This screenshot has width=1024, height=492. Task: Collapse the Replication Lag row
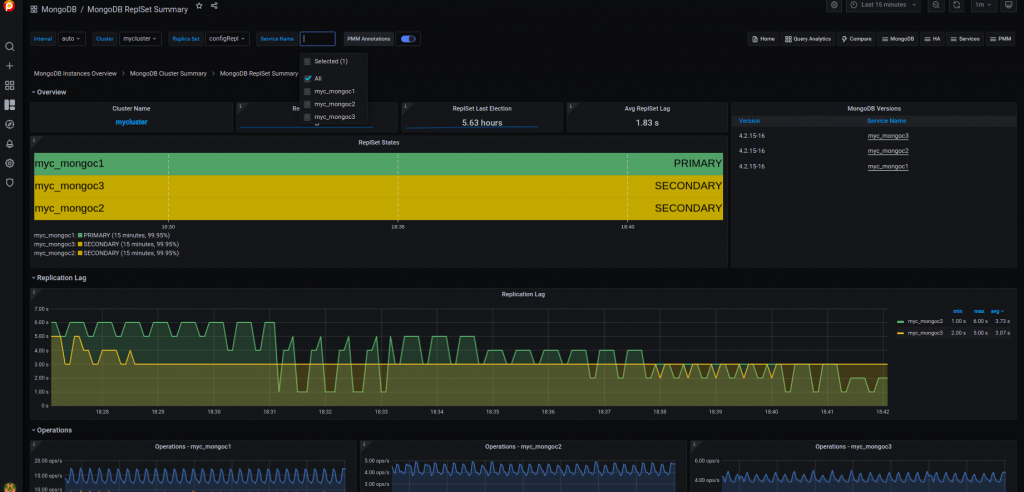pyautogui.click(x=60, y=277)
